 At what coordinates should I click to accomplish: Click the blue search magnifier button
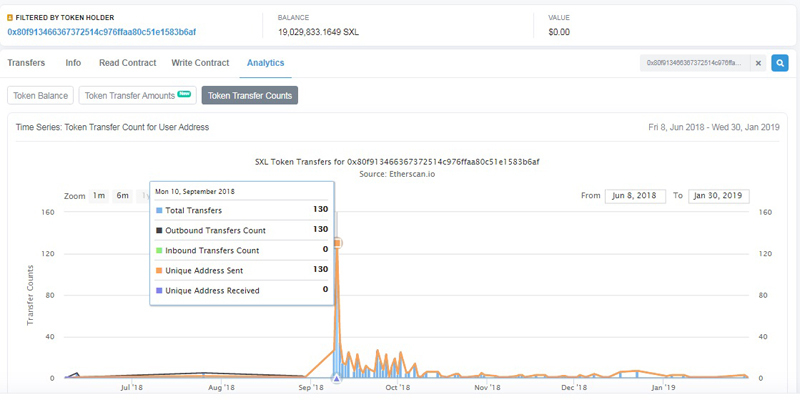click(780, 63)
